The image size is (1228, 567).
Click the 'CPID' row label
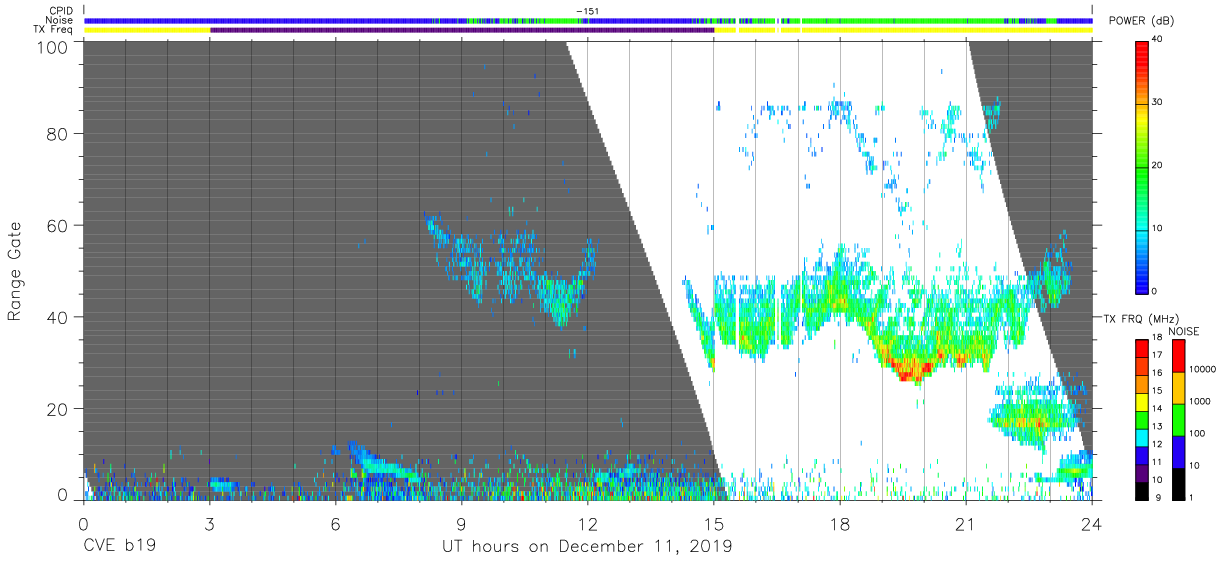pyautogui.click(x=59, y=10)
